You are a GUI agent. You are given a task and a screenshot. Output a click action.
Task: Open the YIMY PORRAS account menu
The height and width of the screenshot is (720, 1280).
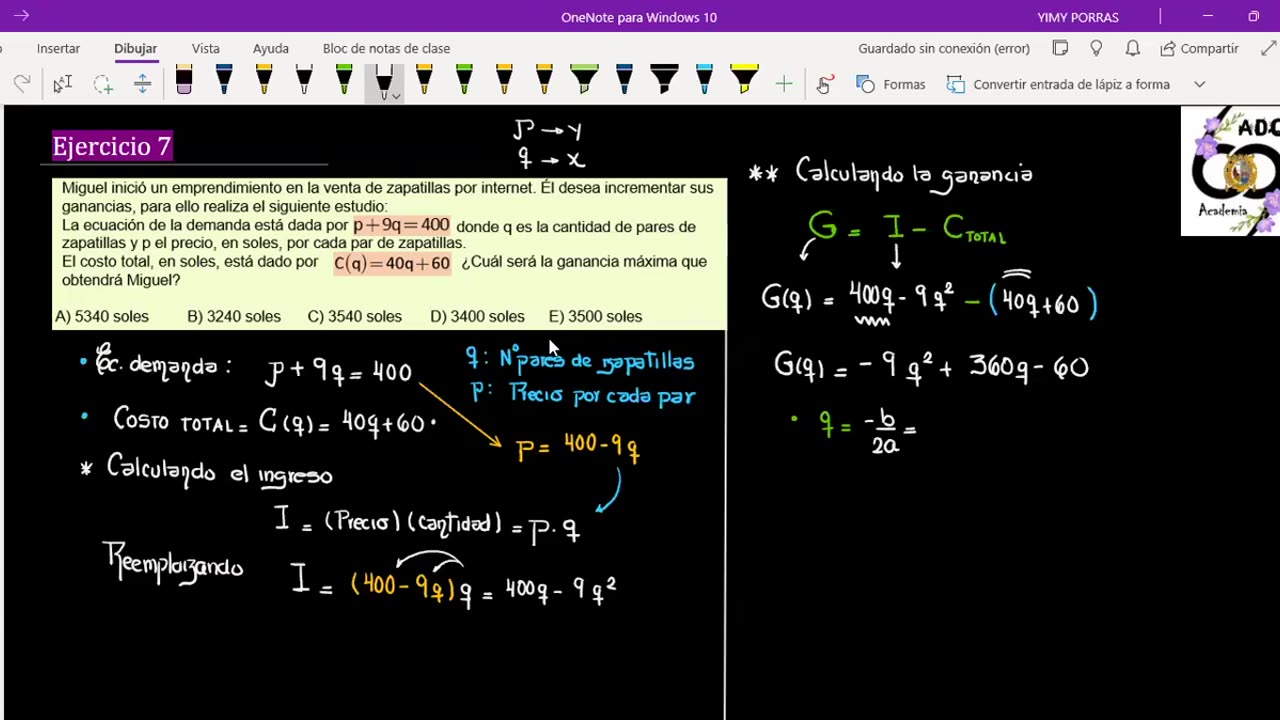[1078, 17]
